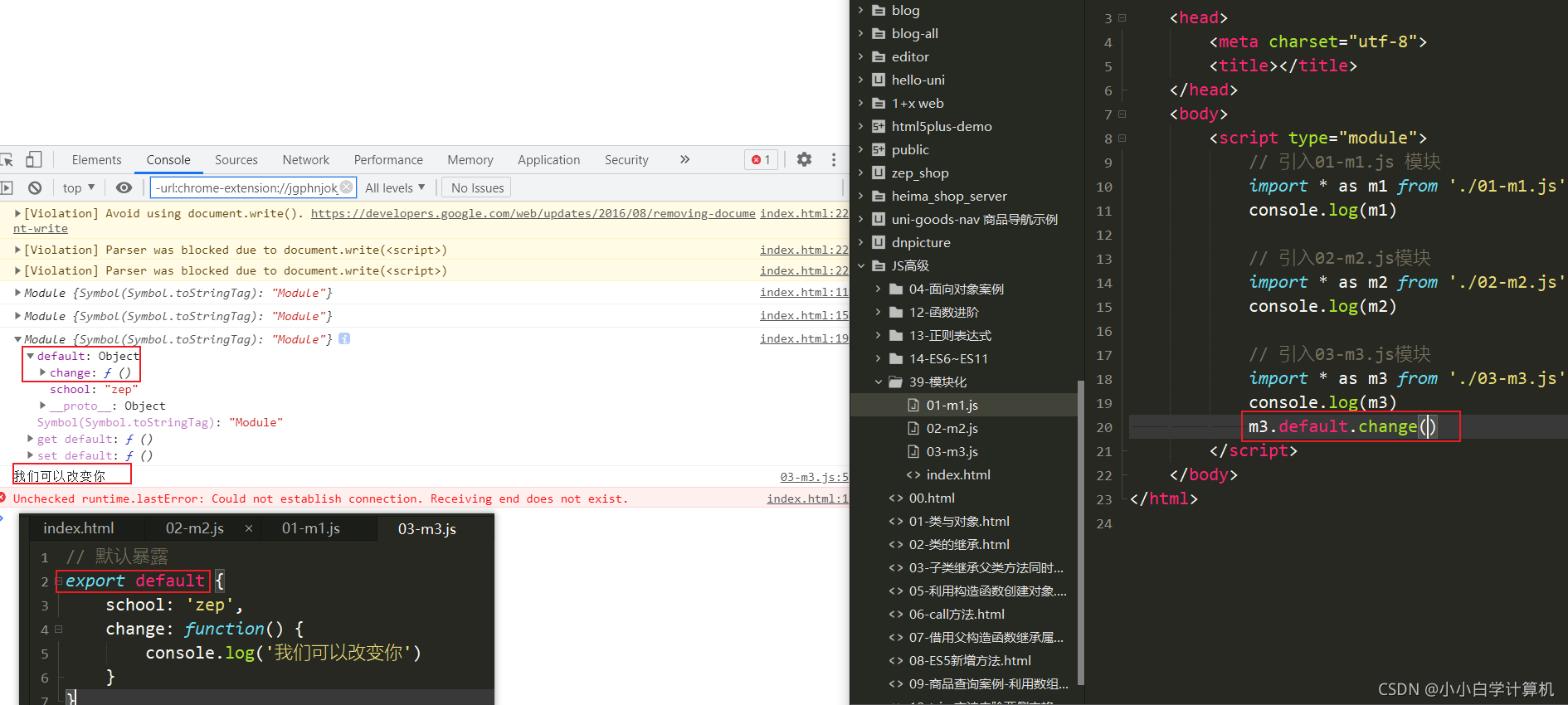This screenshot has width=1568, height=705.
Task: Collapse the default: Object entry
Action: pos(31,356)
